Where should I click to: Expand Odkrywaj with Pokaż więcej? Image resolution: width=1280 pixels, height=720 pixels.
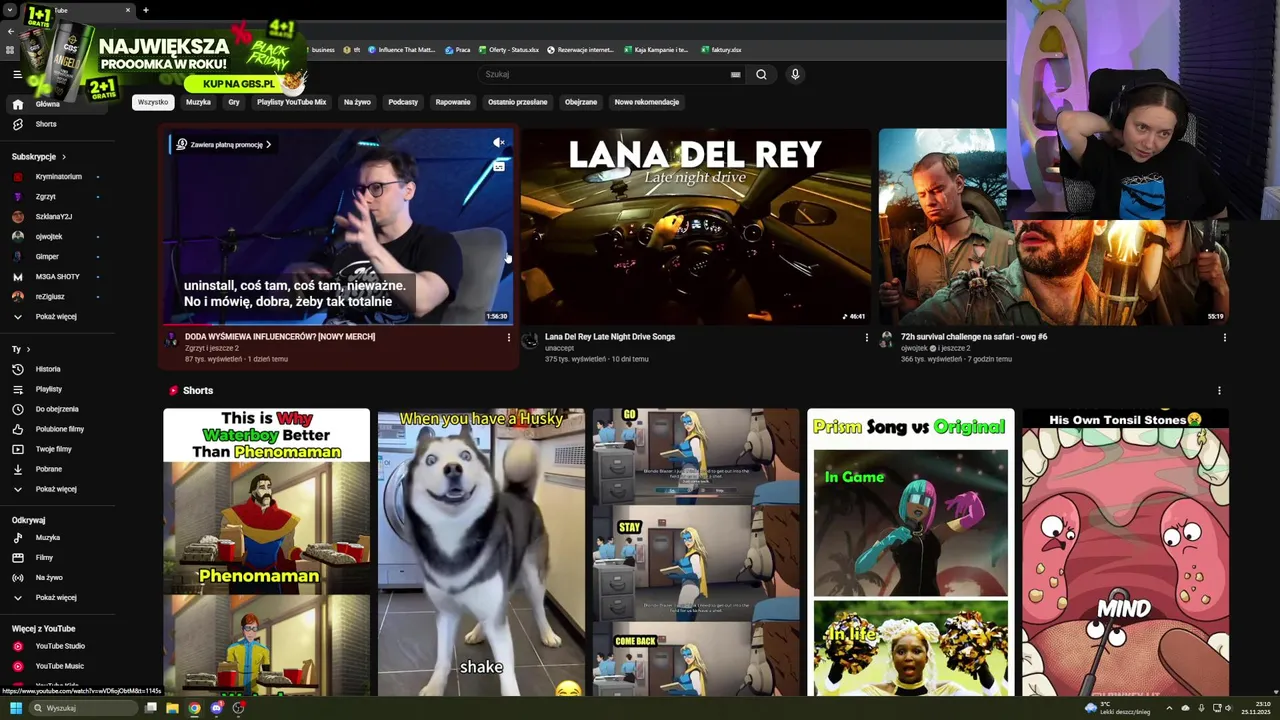(56, 597)
